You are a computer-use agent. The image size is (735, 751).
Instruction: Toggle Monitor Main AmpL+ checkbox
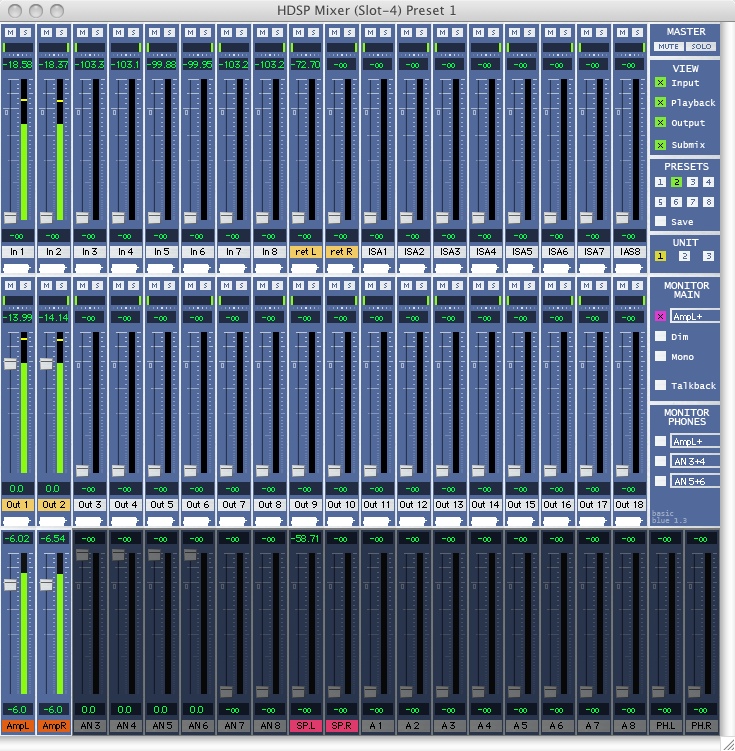(660, 316)
